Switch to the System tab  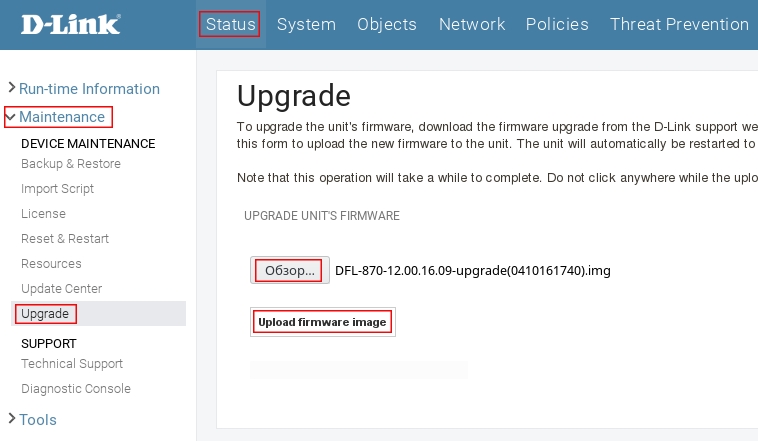(x=306, y=24)
